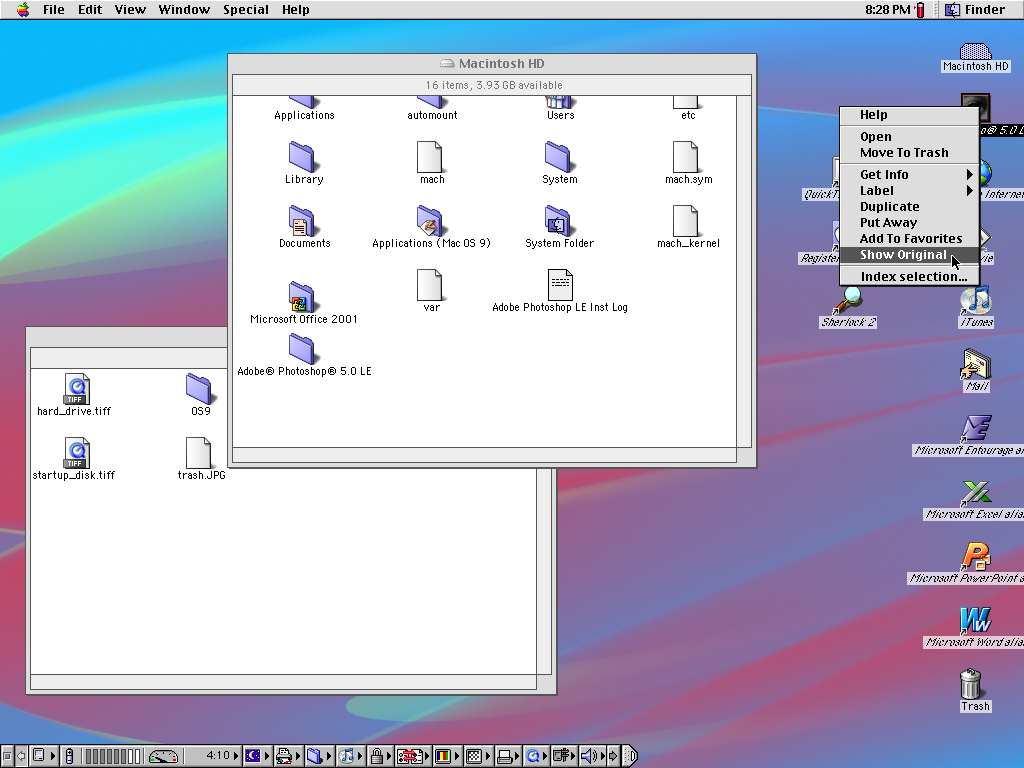Choose Move To Trash in context menu
This screenshot has width=1024, height=768.
(x=904, y=153)
